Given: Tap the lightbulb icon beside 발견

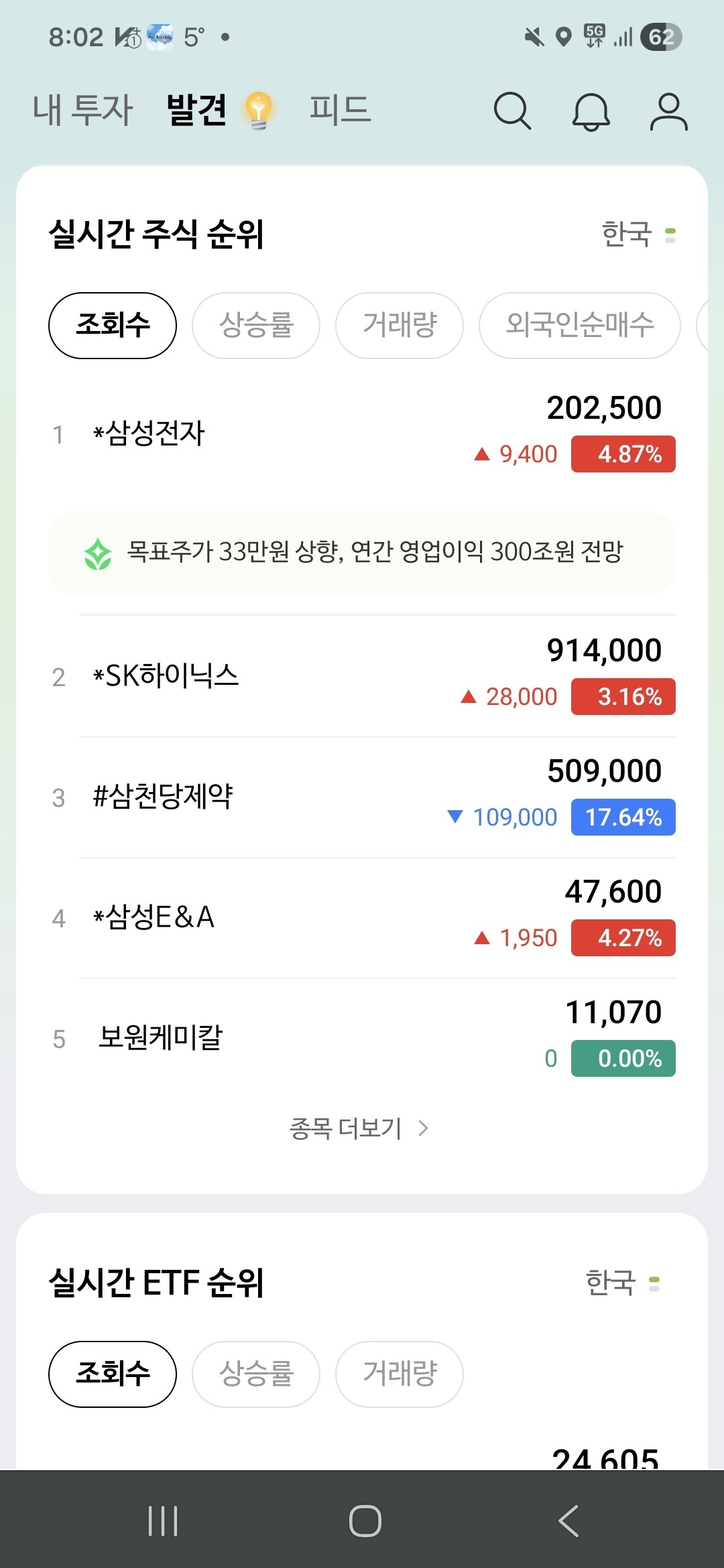Looking at the screenshot, I should [x=259, y=111].
